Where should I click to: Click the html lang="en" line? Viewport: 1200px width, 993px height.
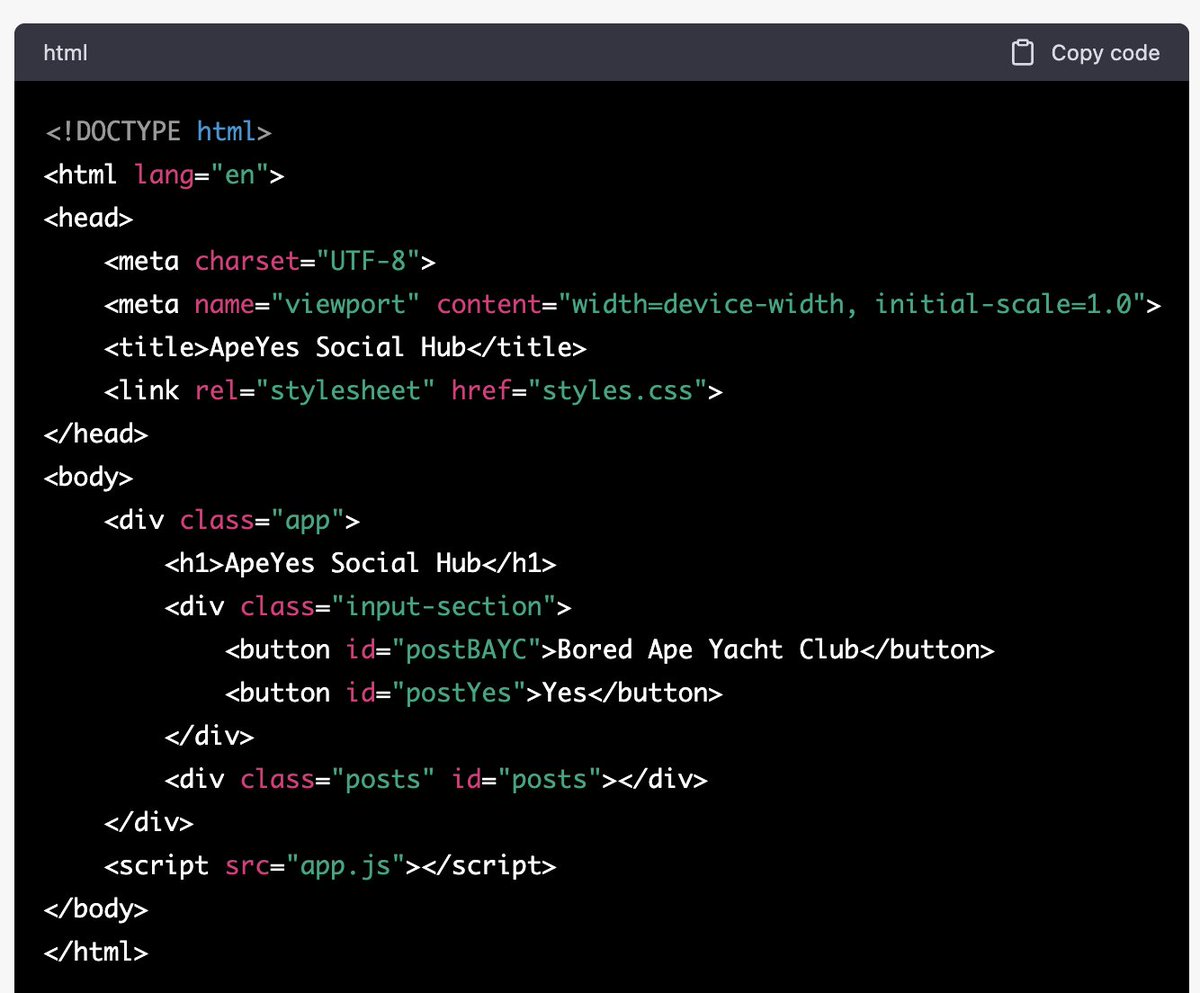[x=165, y=175]
